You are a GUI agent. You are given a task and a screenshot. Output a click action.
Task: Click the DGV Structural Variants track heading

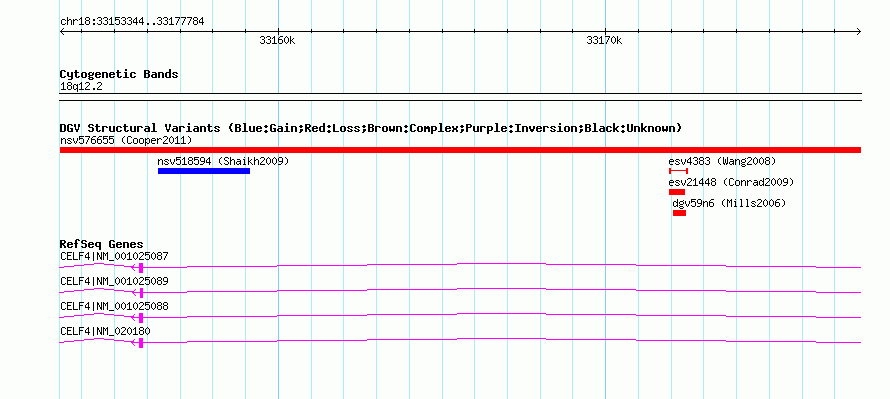[371, 128]
